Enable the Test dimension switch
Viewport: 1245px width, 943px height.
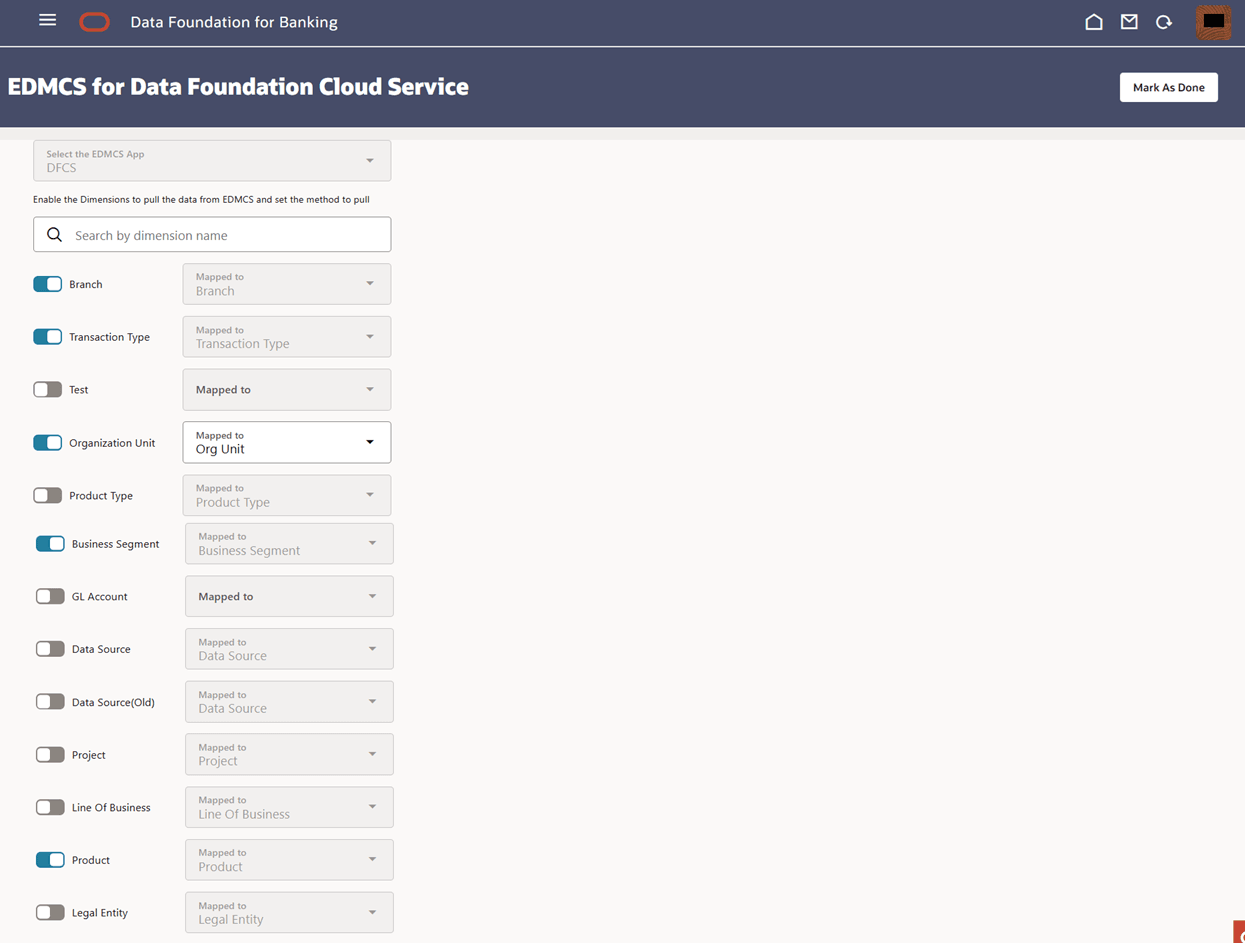(47, 390)
